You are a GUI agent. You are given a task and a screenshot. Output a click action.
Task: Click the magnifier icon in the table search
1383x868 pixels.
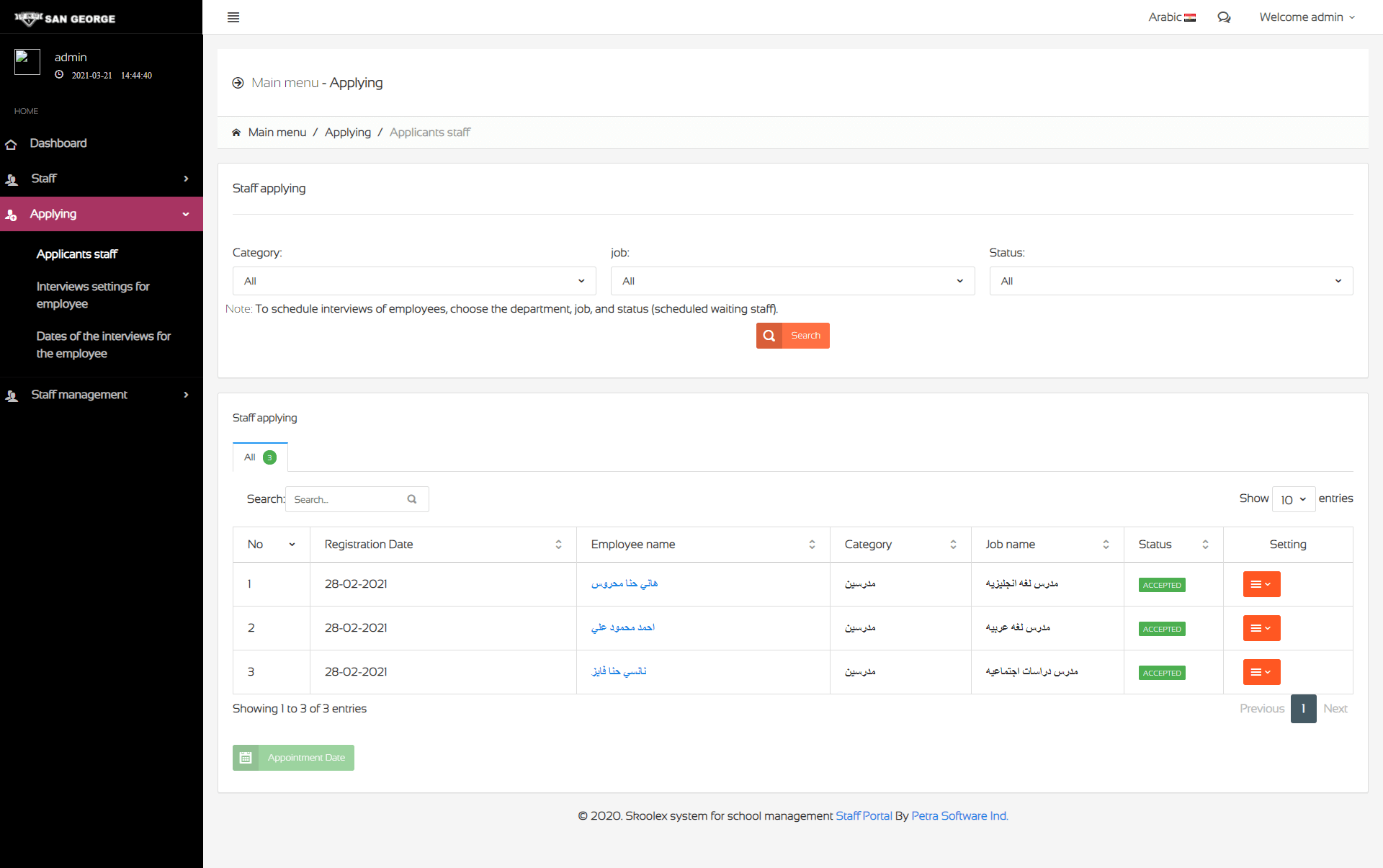coord(412,499)
